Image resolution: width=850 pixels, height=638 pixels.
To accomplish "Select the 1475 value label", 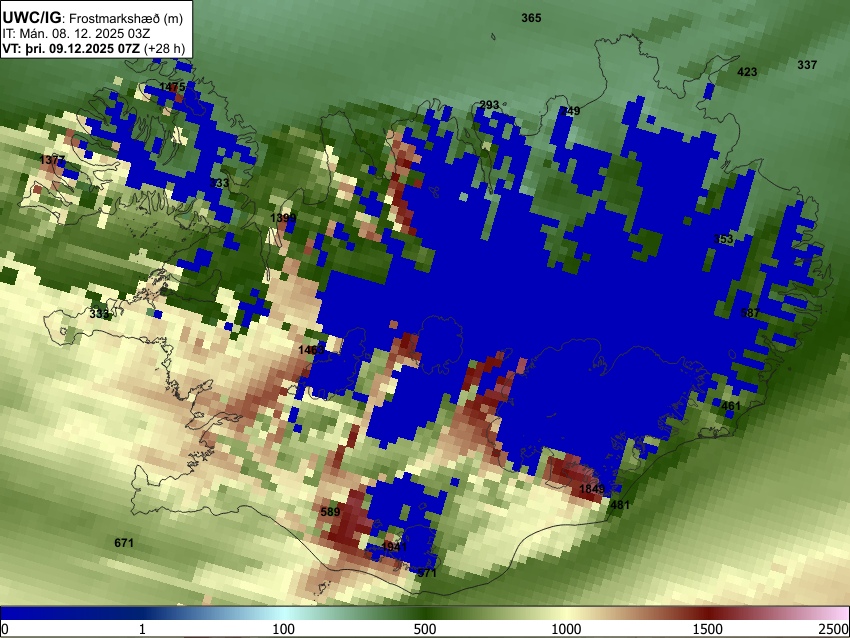I will [x=172, y=87].
